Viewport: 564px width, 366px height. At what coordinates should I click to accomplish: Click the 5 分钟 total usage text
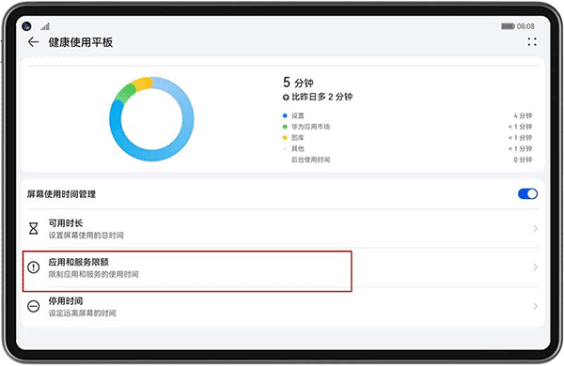point(298,82)
